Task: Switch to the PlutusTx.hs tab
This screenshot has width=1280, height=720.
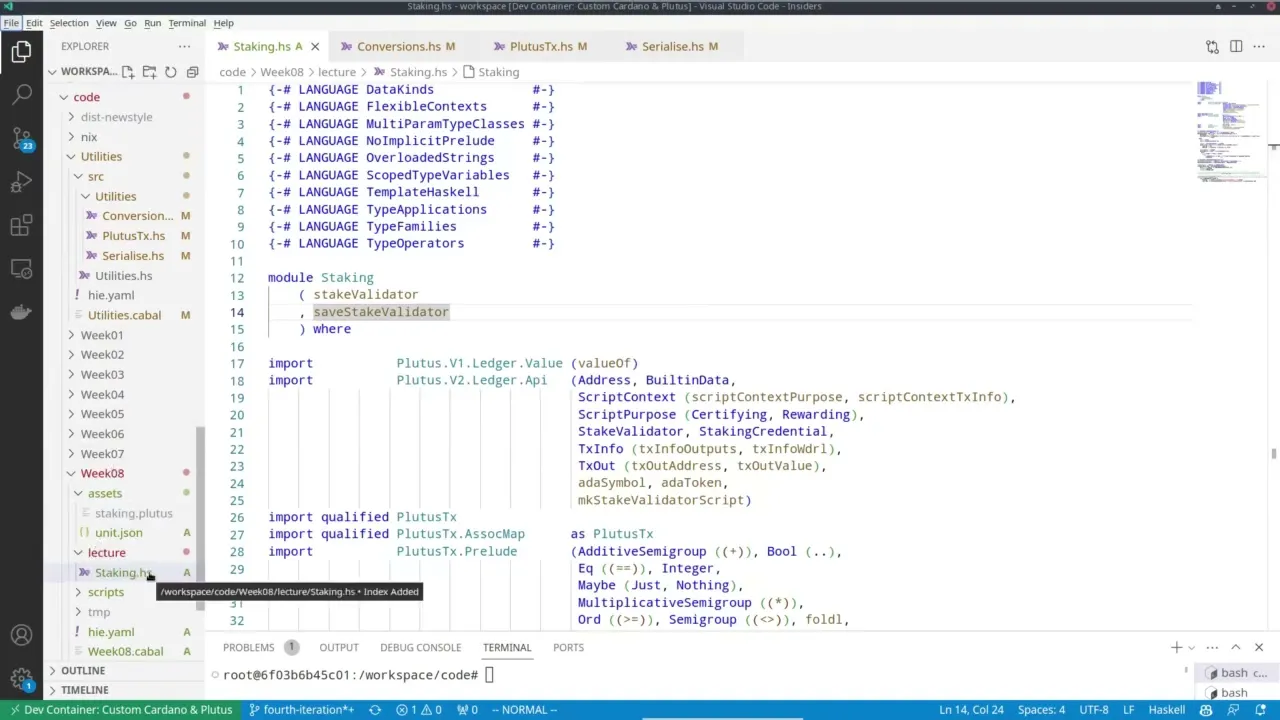Action: (x=541, y=46)
